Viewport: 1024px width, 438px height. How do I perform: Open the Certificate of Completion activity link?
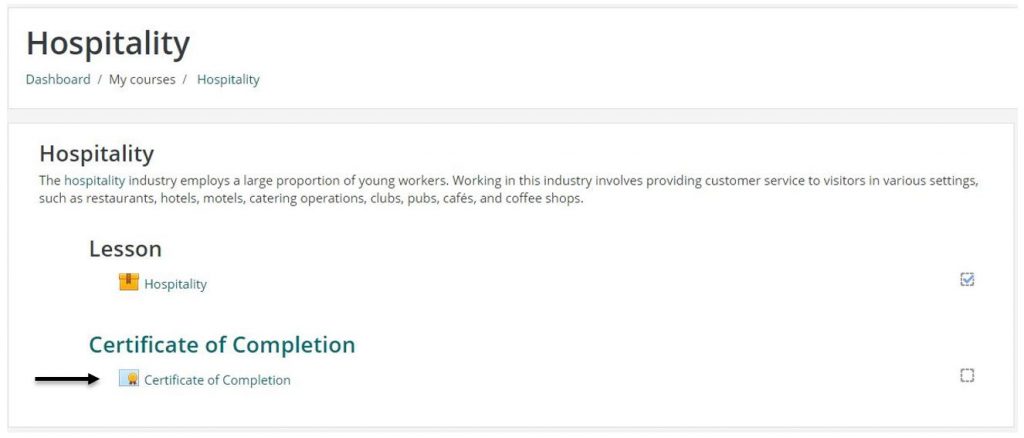click(217, 380)
